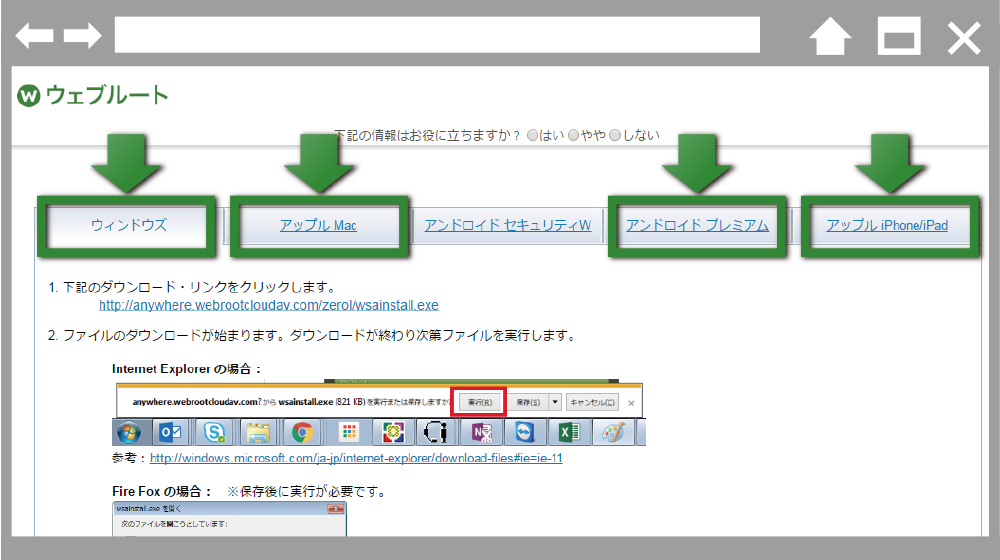Click the browser forward arrow
Viewport: 1000px width, 560px height.
(x=83, y=35)
